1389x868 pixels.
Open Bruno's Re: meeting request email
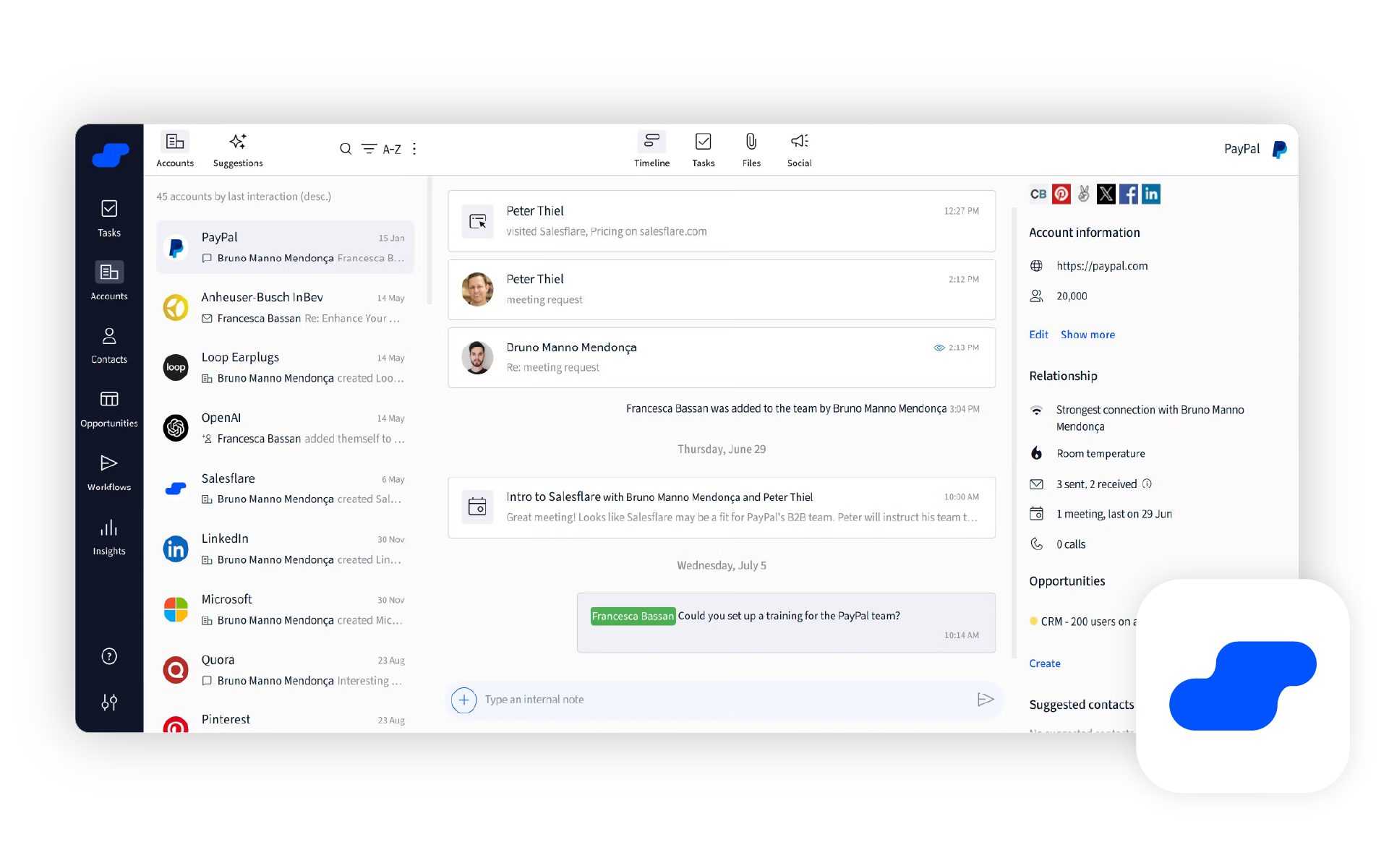coord(722,358)
